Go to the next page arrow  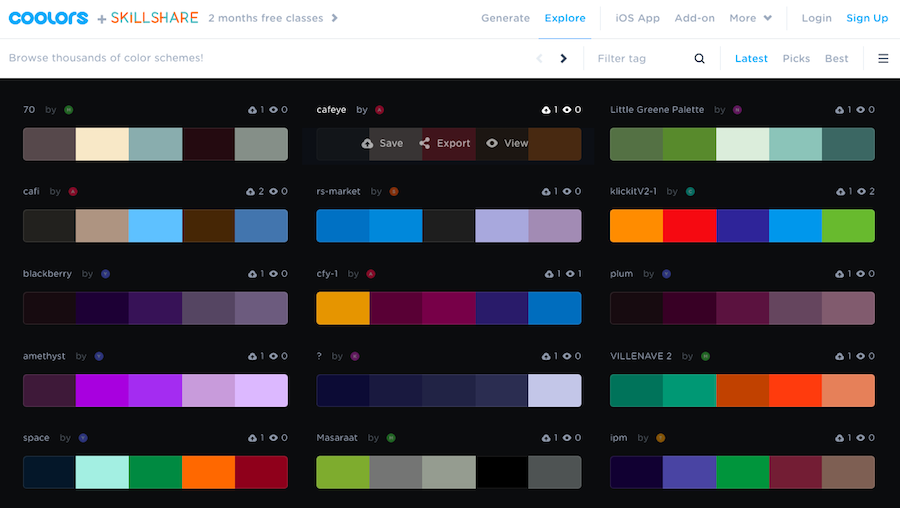pyautogui.click(x=563, y=59)
